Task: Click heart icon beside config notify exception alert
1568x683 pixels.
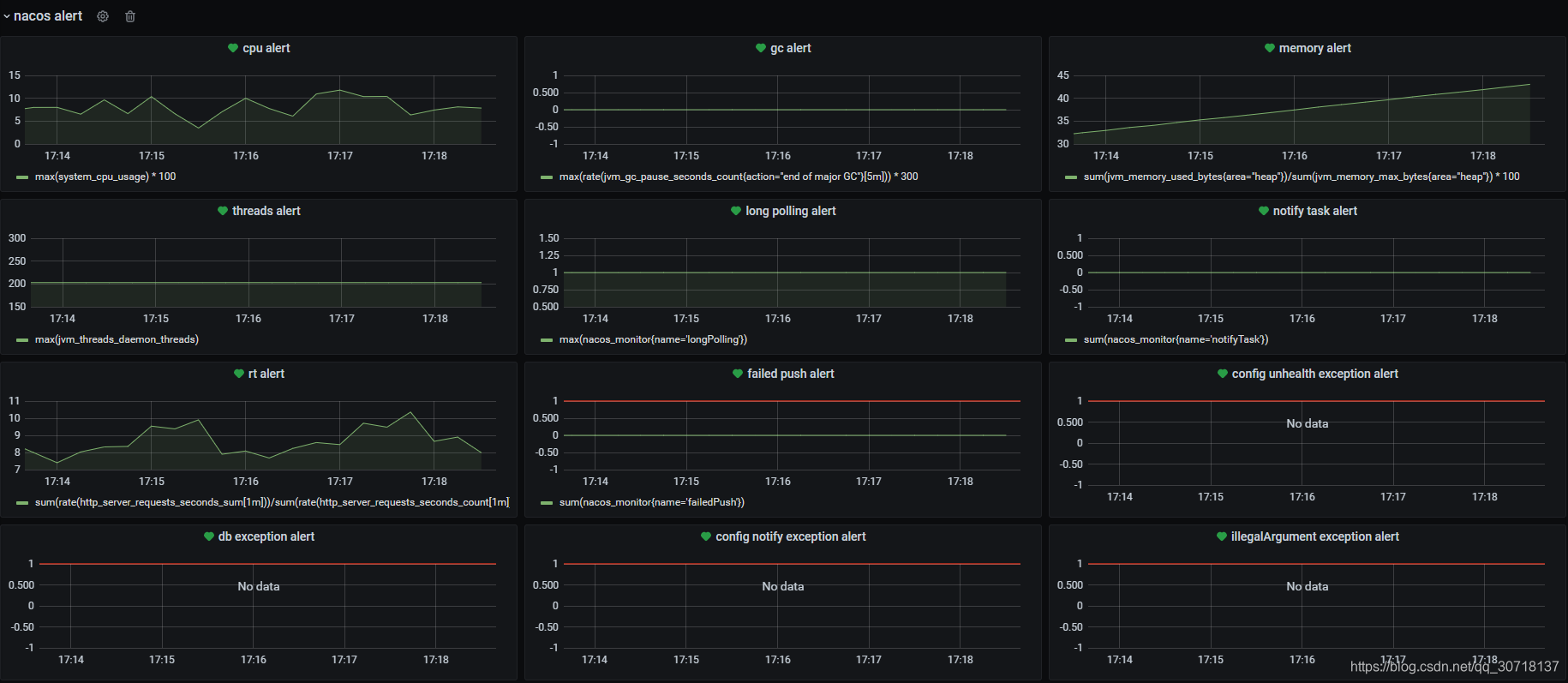Action: click(706, 536)
